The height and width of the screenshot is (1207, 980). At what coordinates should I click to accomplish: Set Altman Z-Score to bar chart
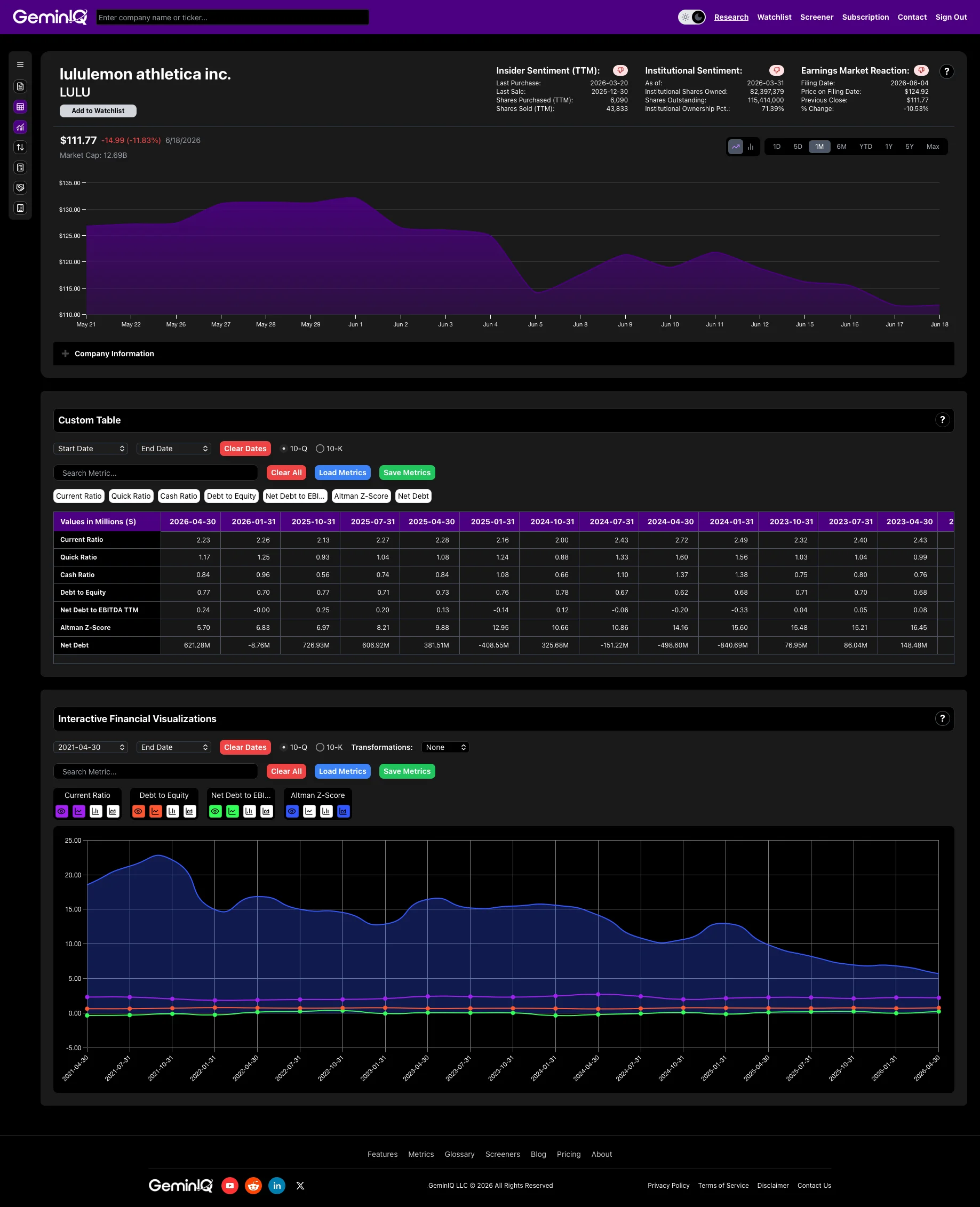(326, 811)
